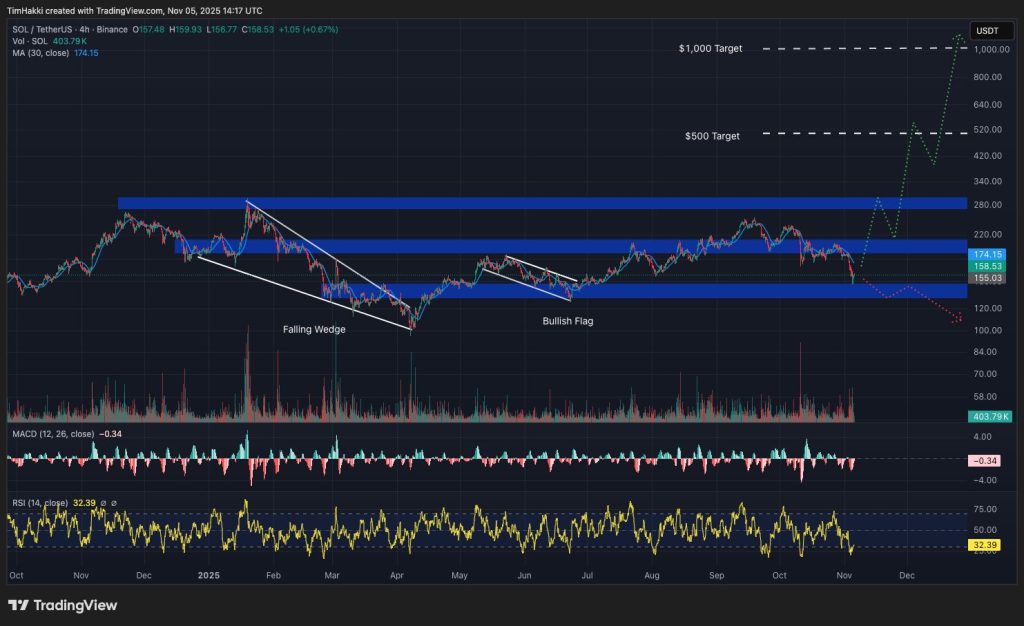Click the TradingView wordmark link
The width and height of the screenshot is (1024, 626).
click(x=75, y=605)
